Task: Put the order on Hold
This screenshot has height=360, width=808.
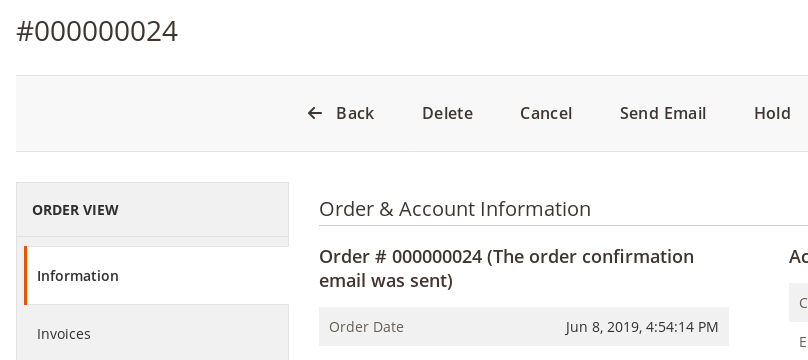Action: [x=772, y=113]
